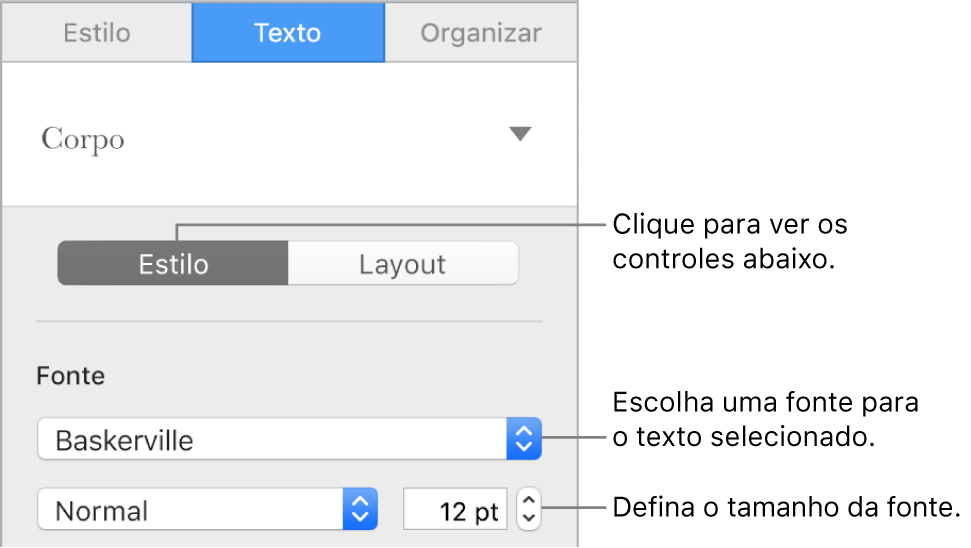The height and width of the screenshot is (548, 971).
Task: Click the Corpo paragraph style name
Action: click(83, 139)
